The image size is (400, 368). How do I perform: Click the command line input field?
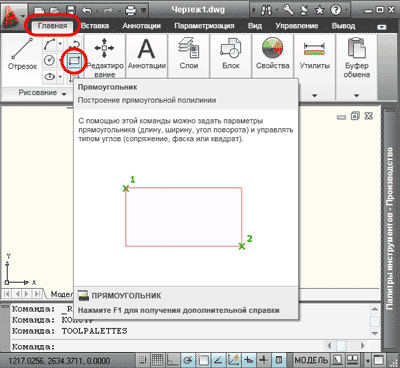click(167, 346)
